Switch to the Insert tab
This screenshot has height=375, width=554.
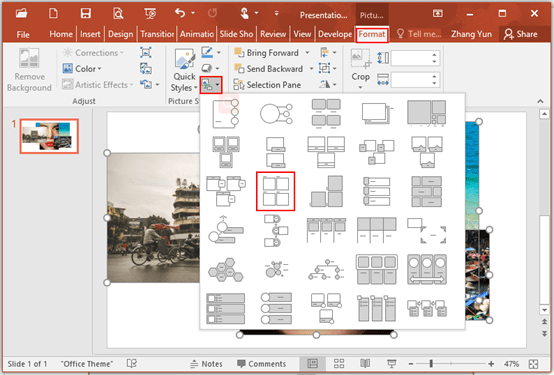tap(90, 34)
